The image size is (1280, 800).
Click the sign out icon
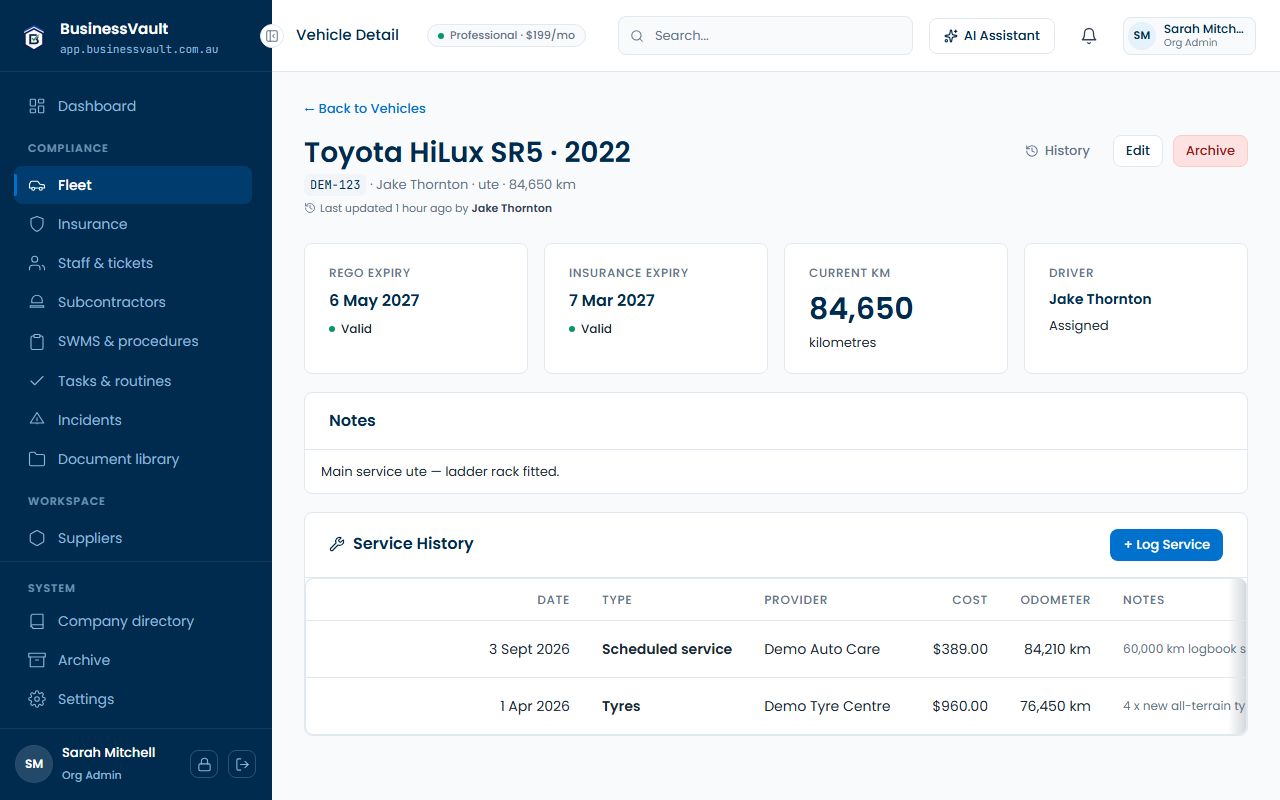(x=242, y=764)
